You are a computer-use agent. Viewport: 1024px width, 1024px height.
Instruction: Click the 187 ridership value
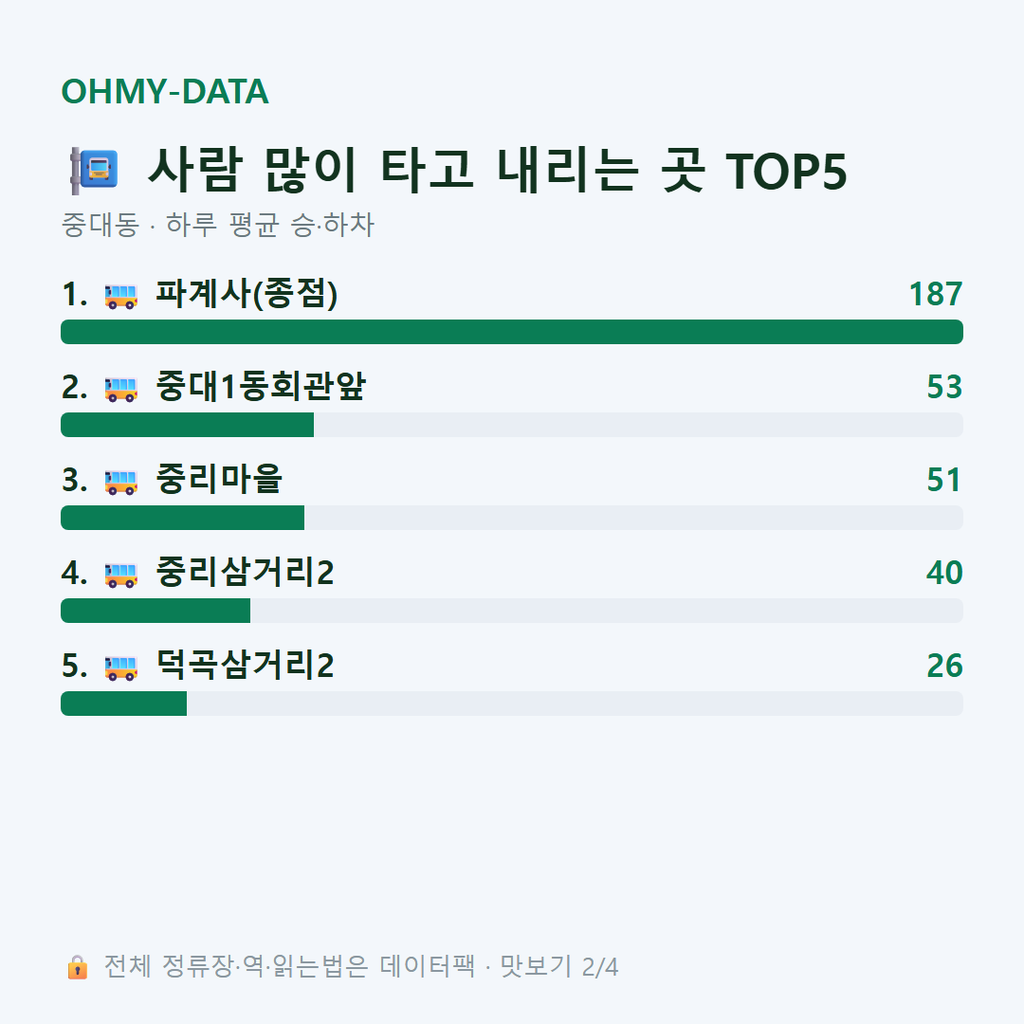[935, 294]
